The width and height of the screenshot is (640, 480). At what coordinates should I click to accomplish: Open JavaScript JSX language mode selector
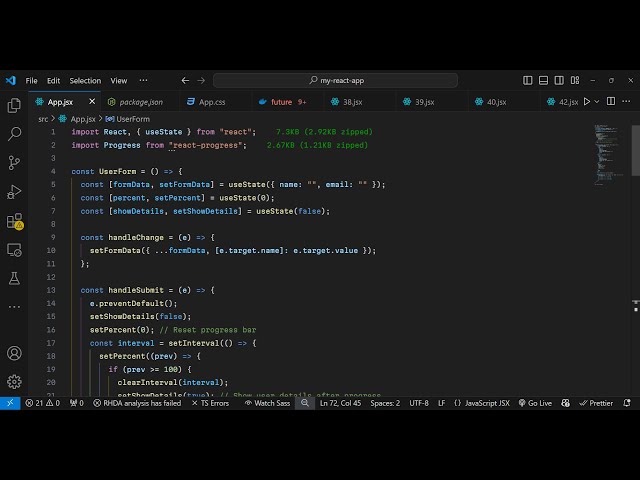pos(482,403)
